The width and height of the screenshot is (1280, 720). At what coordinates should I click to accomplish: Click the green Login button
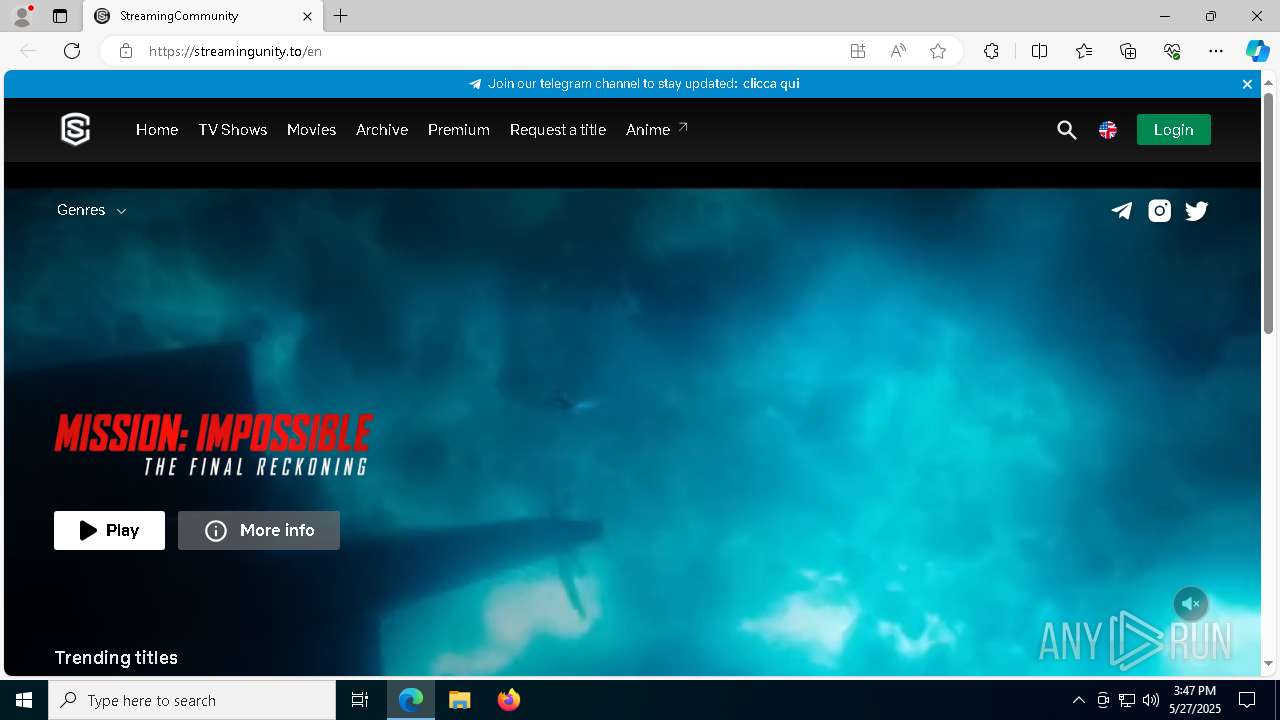1174,130
